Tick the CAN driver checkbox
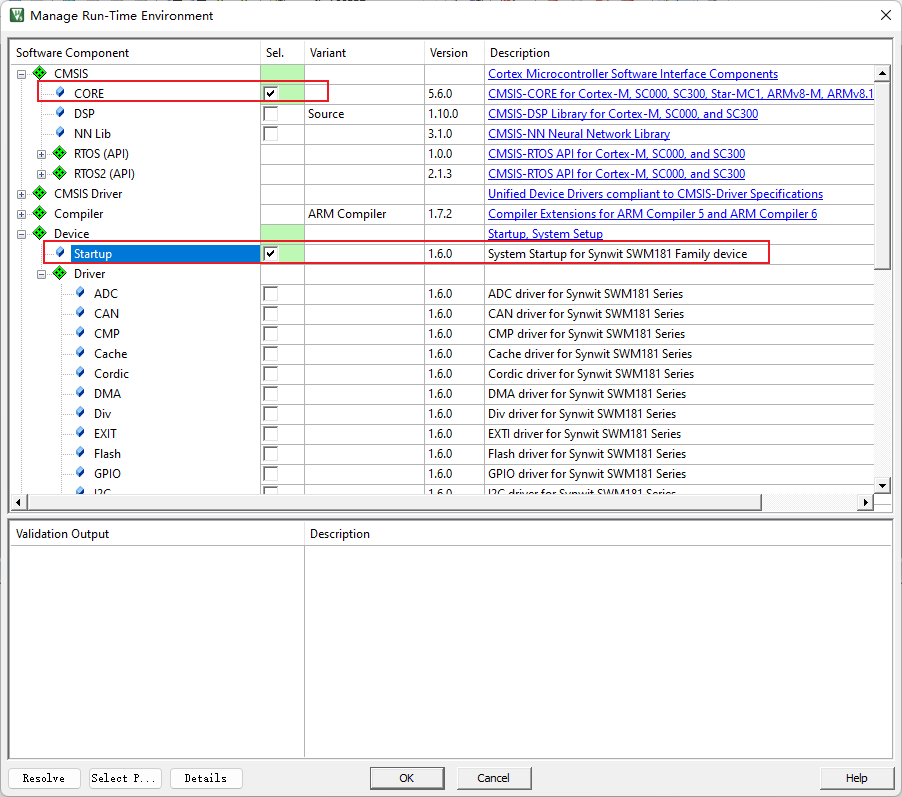 pos(270,314)
